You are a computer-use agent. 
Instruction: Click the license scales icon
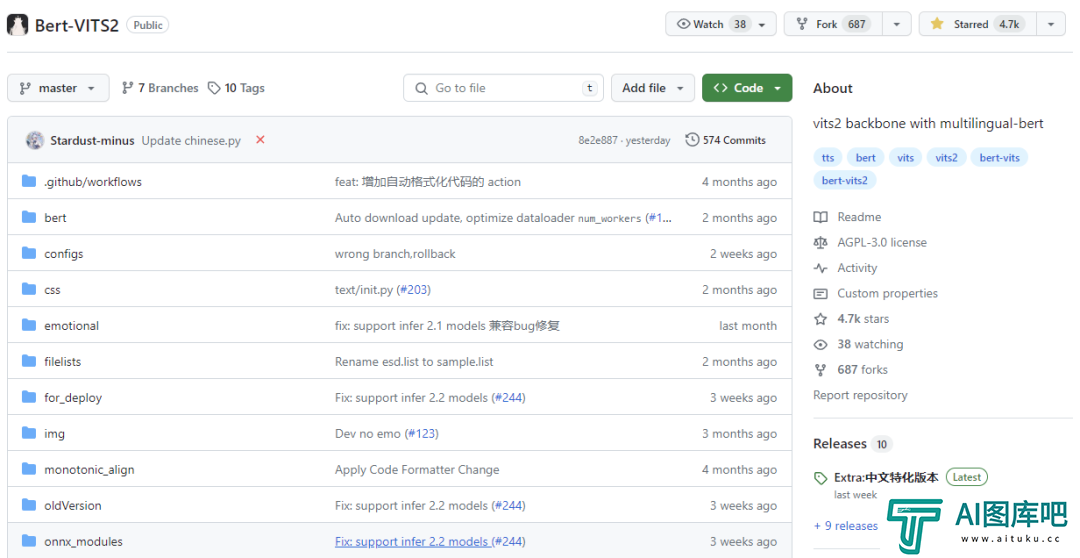tap(820, 242)
